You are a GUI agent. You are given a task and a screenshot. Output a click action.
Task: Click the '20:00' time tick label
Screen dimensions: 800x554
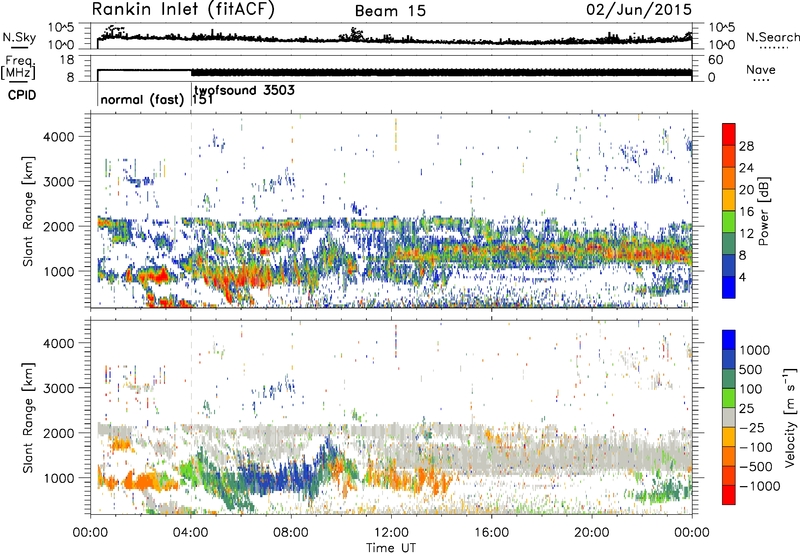coord(591,533)
